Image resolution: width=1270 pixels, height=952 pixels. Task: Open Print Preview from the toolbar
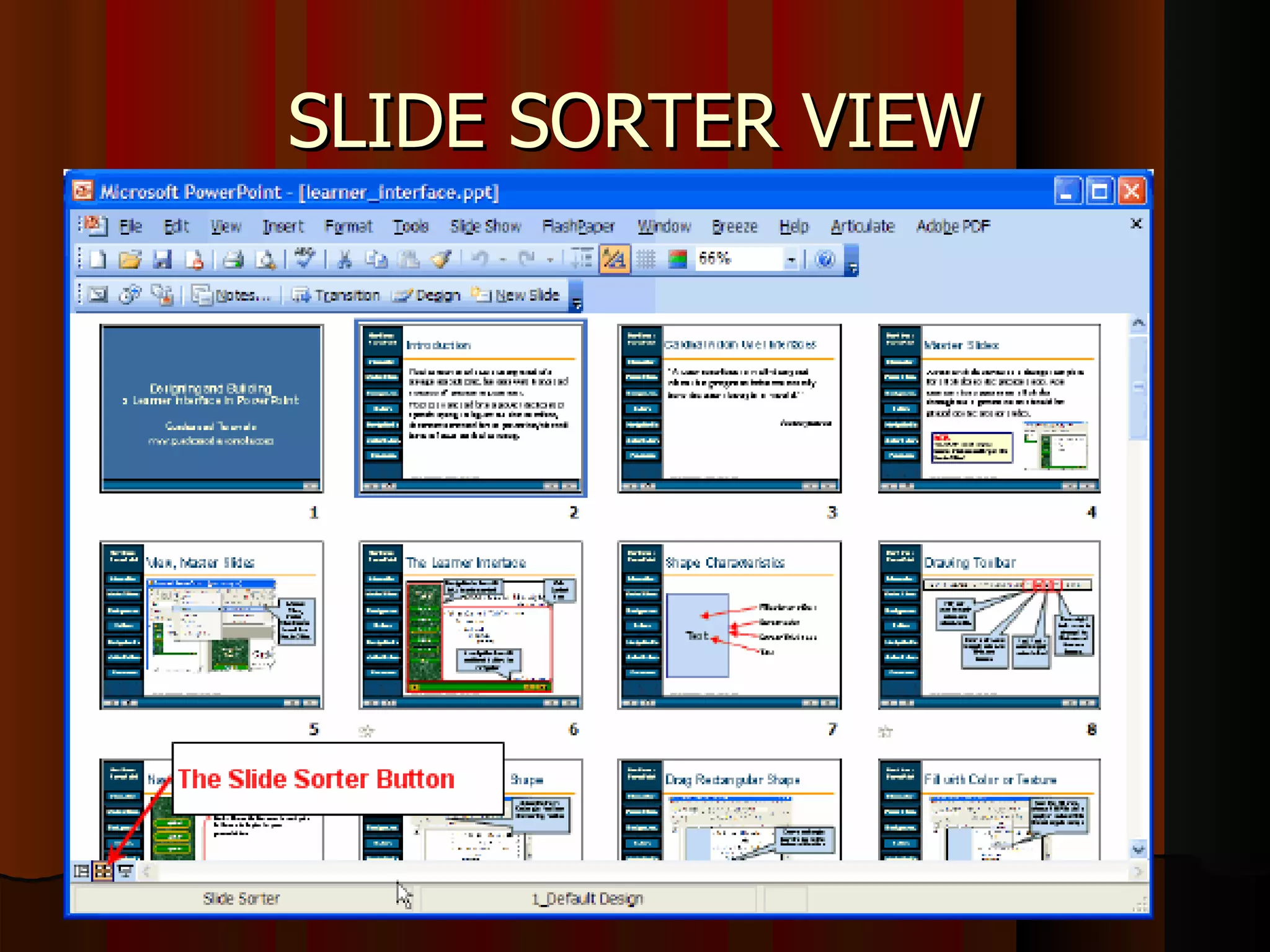266,259
